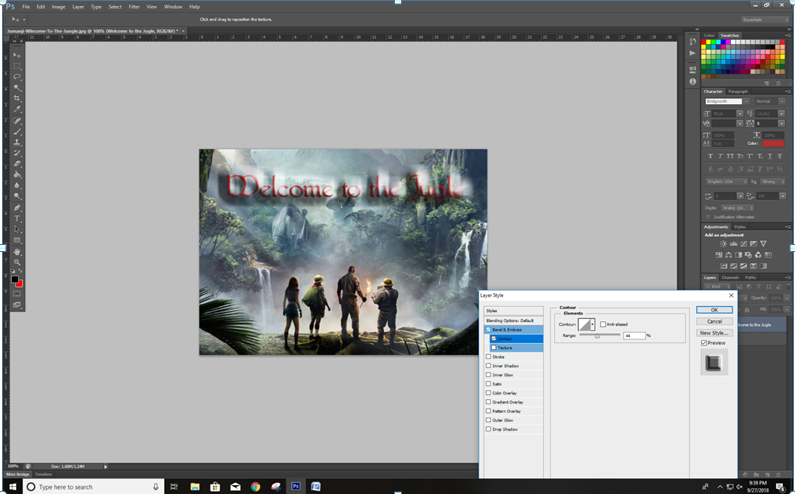Screen dimensions: 795x494
Task: Enable the Inner Glow checkbox
Action: (488, 375)
